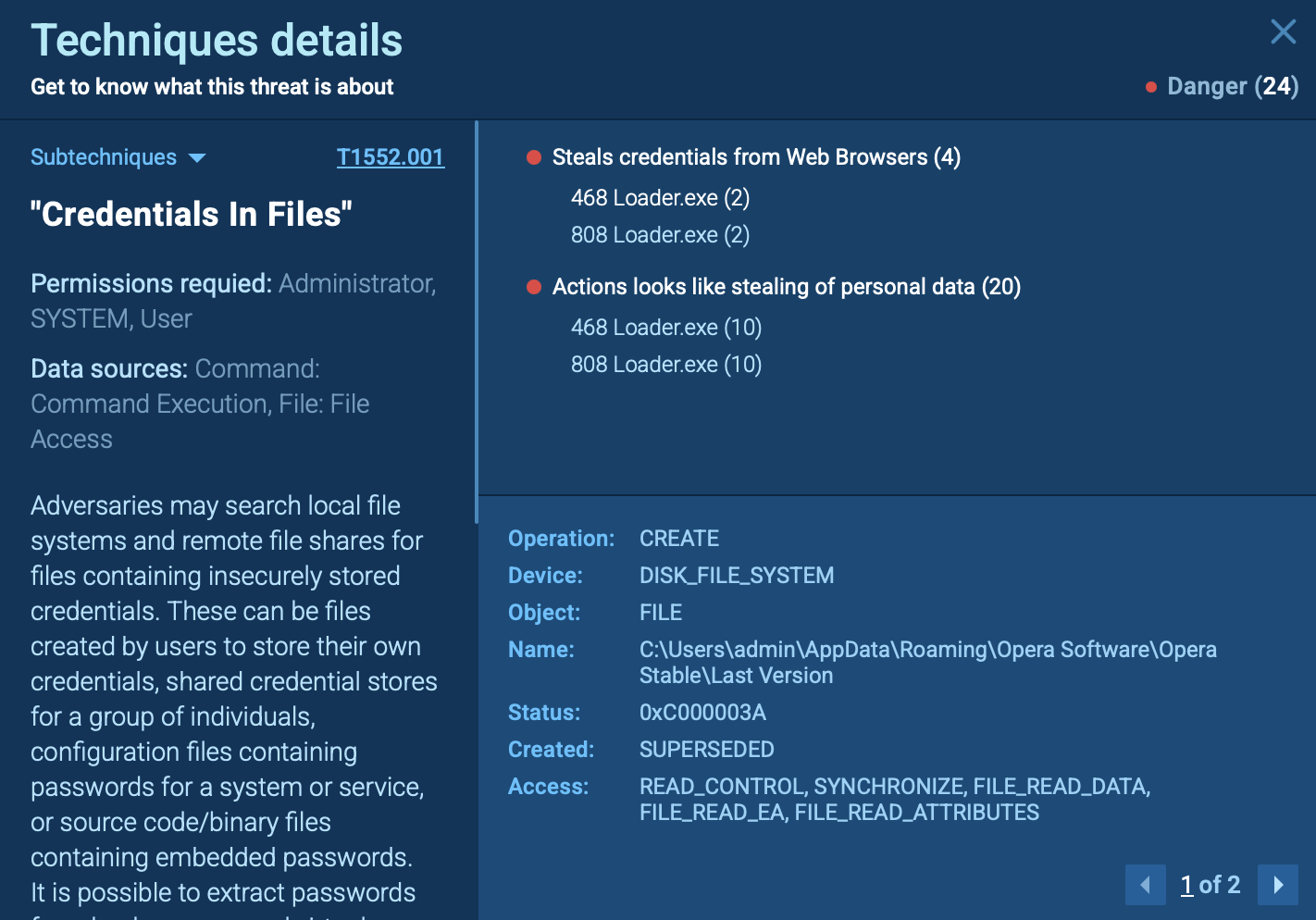The height and width of the screenshot is (920, 1316).
Task: Click the red dot beside Actions looks like stealing
Action: (x=534, y=287)
